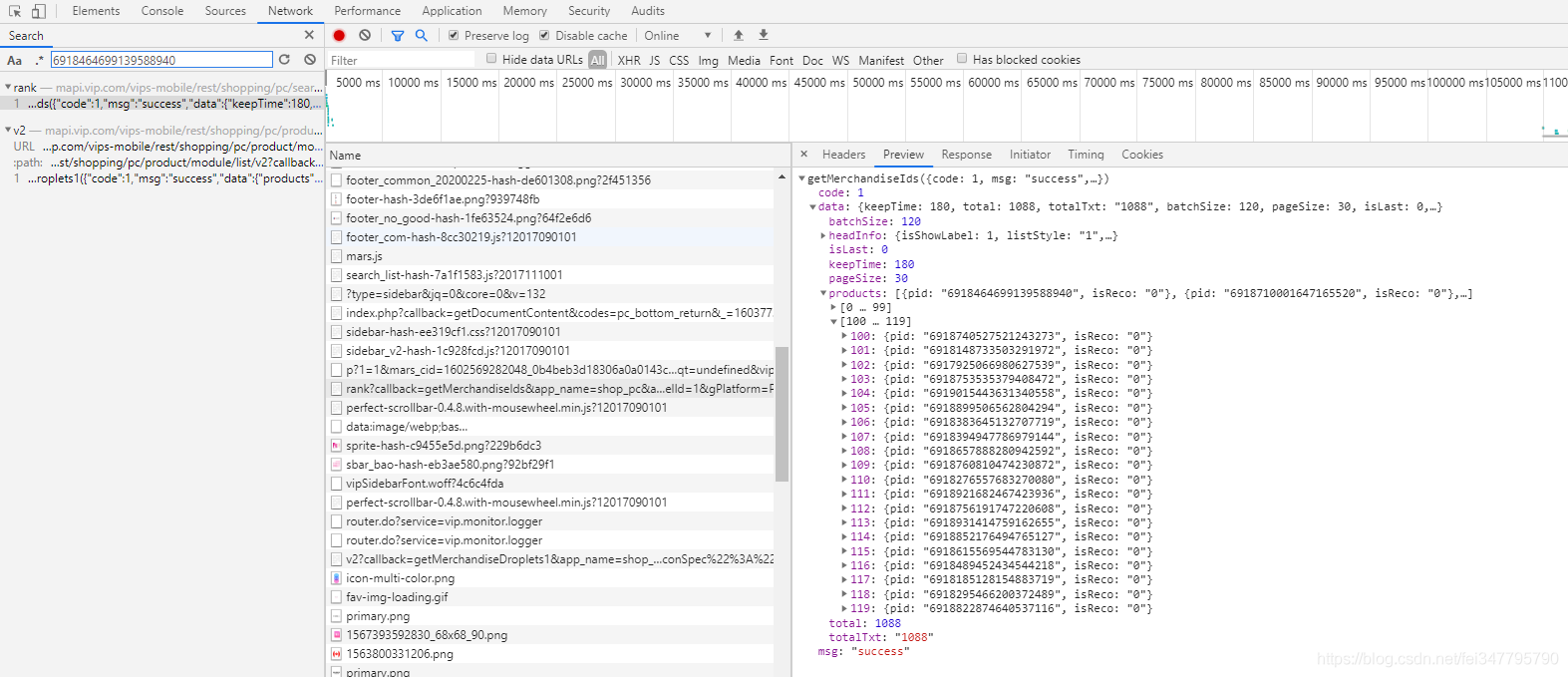This screenshot has width=1568, height=677.
Task: Click the search text input field
Action: [x=161, y=60]
